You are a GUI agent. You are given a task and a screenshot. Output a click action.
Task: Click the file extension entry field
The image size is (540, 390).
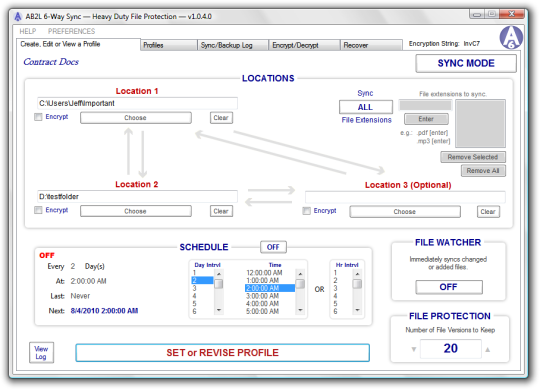[425, 105]
